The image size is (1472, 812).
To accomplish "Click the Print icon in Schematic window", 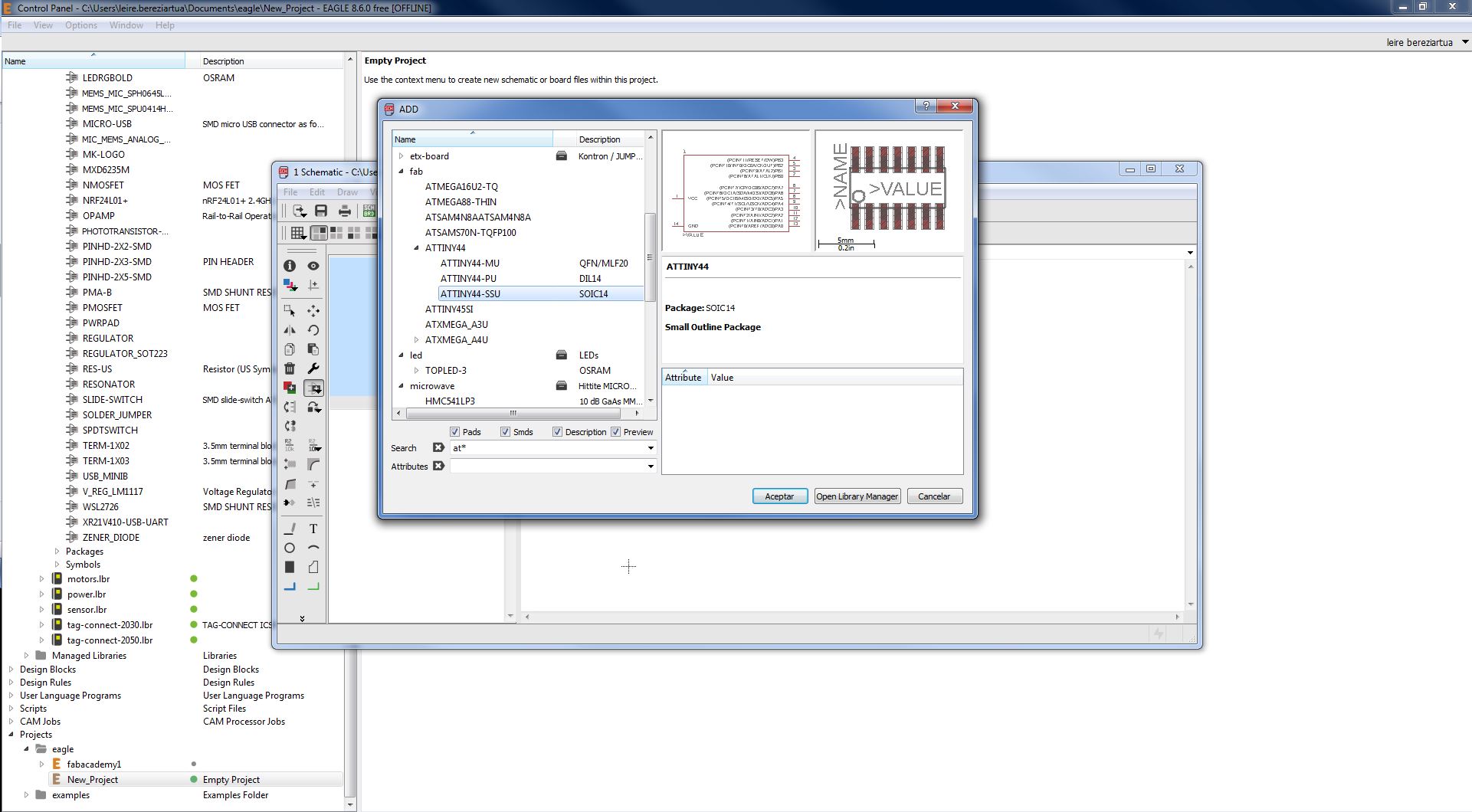I will pos(345,211).
